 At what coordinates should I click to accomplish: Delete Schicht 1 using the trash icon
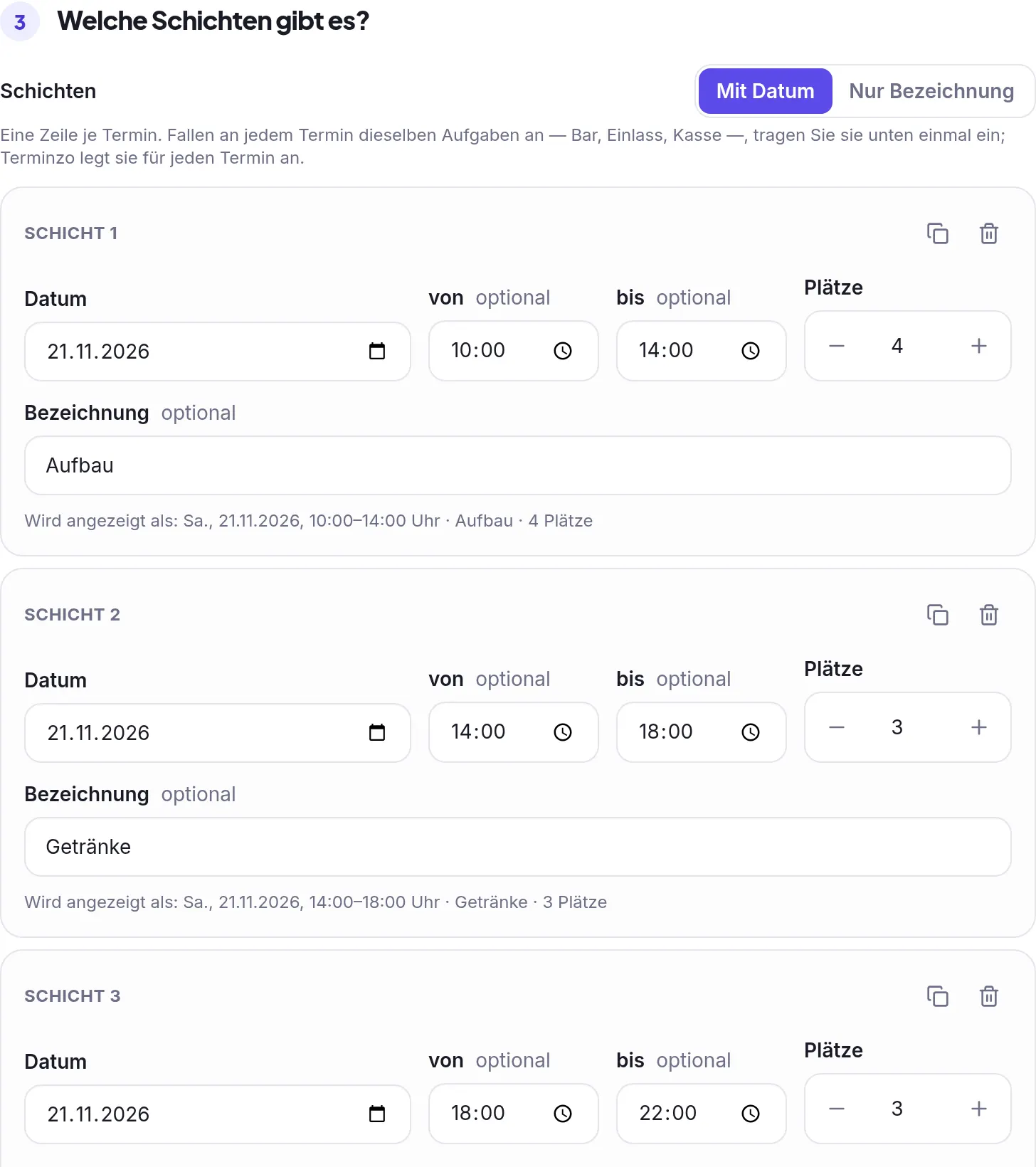tap(989, 233)
